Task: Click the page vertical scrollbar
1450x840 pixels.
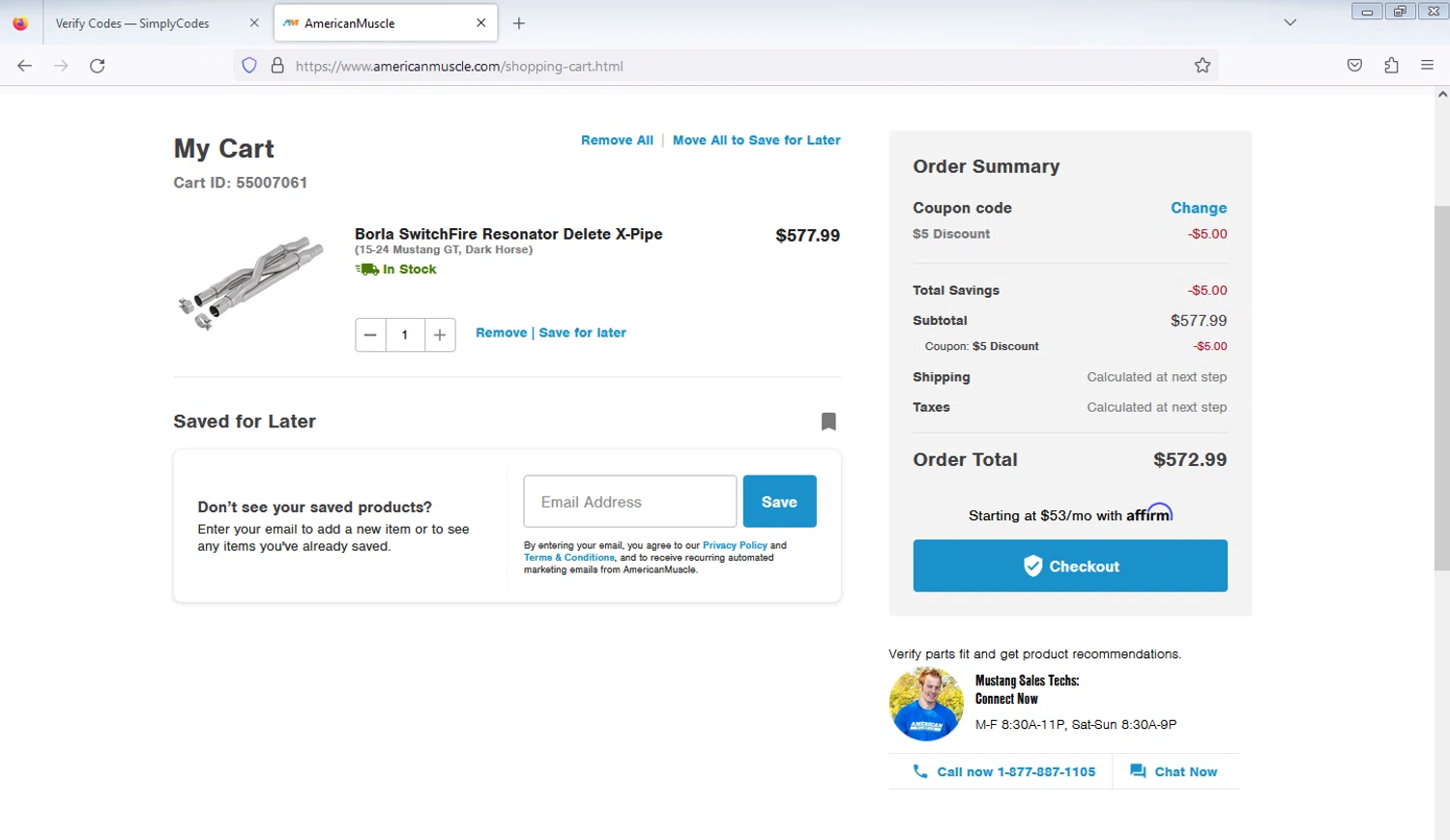Action: click(1442, 387)
